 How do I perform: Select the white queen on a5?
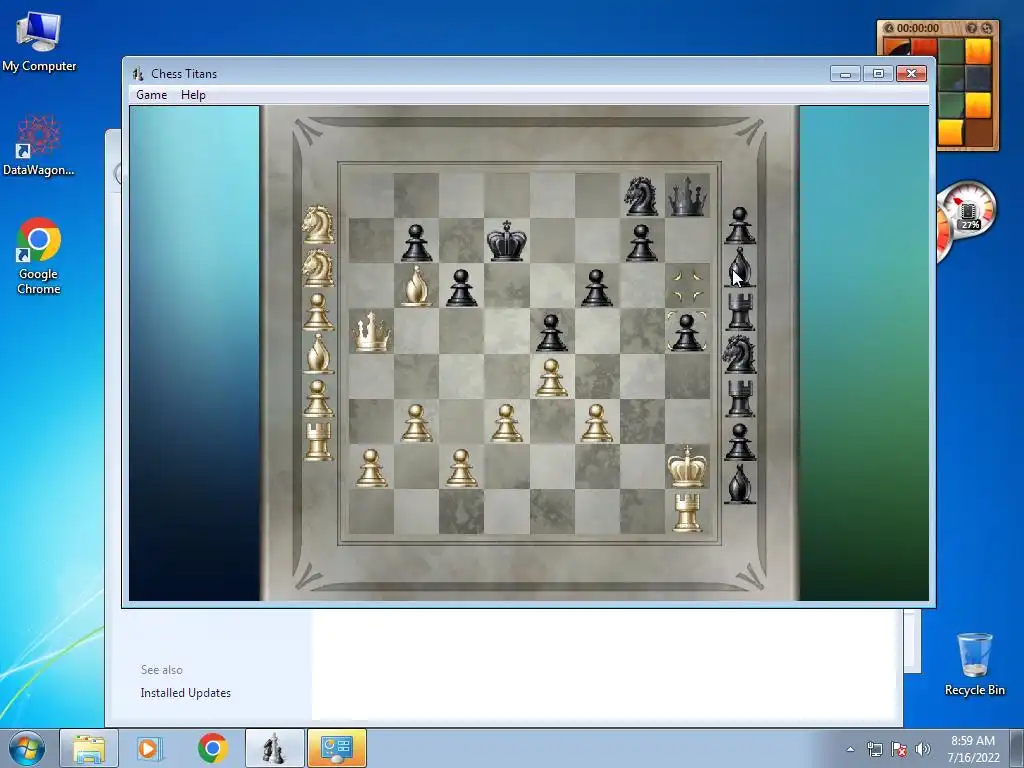click(x=372, y=331)
